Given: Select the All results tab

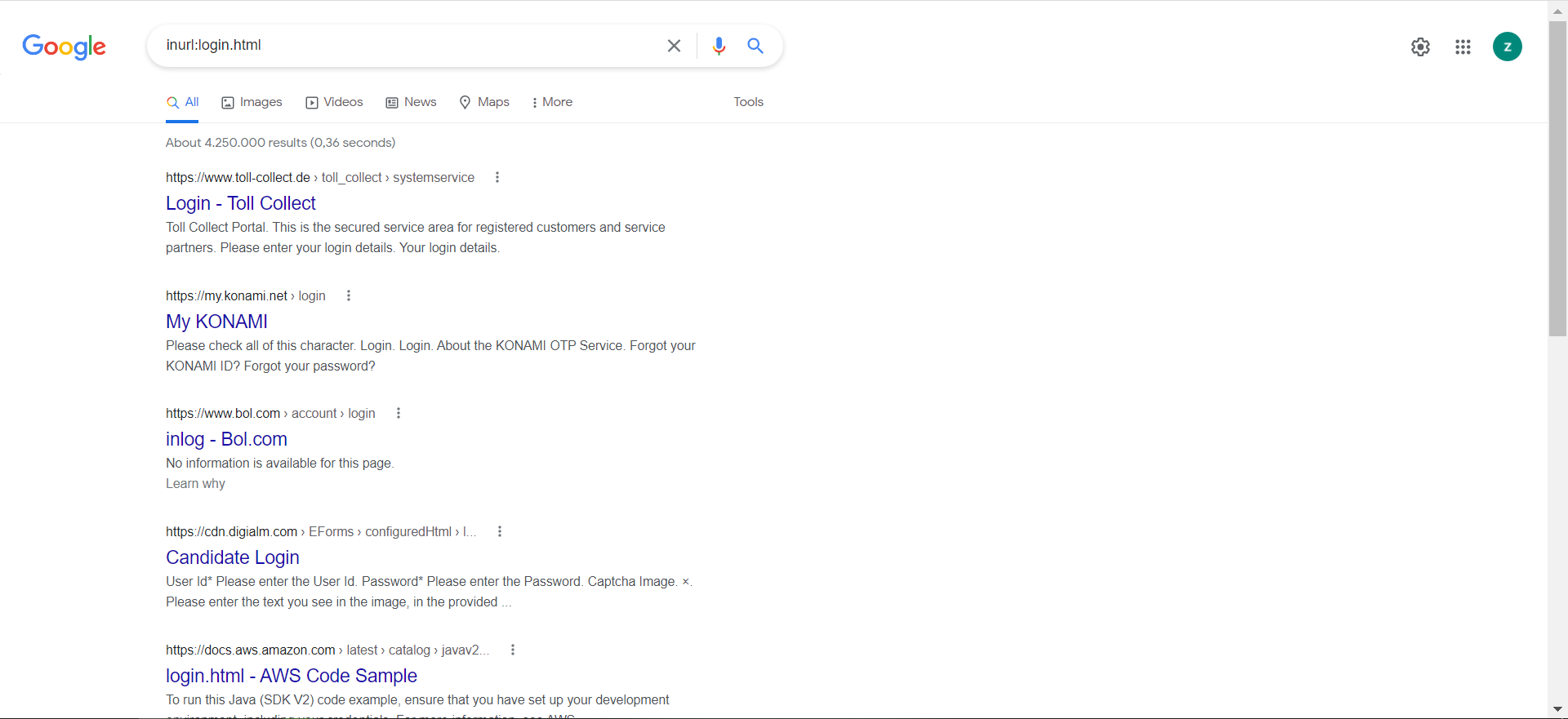Looking at the screenshot, I should tap(182, 103).
